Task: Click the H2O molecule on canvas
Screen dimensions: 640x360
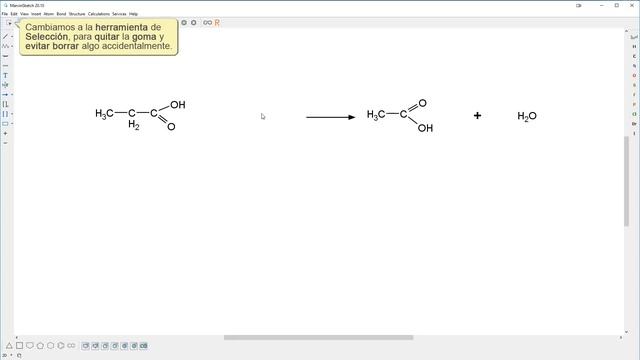Action: [x=527, y=116]
